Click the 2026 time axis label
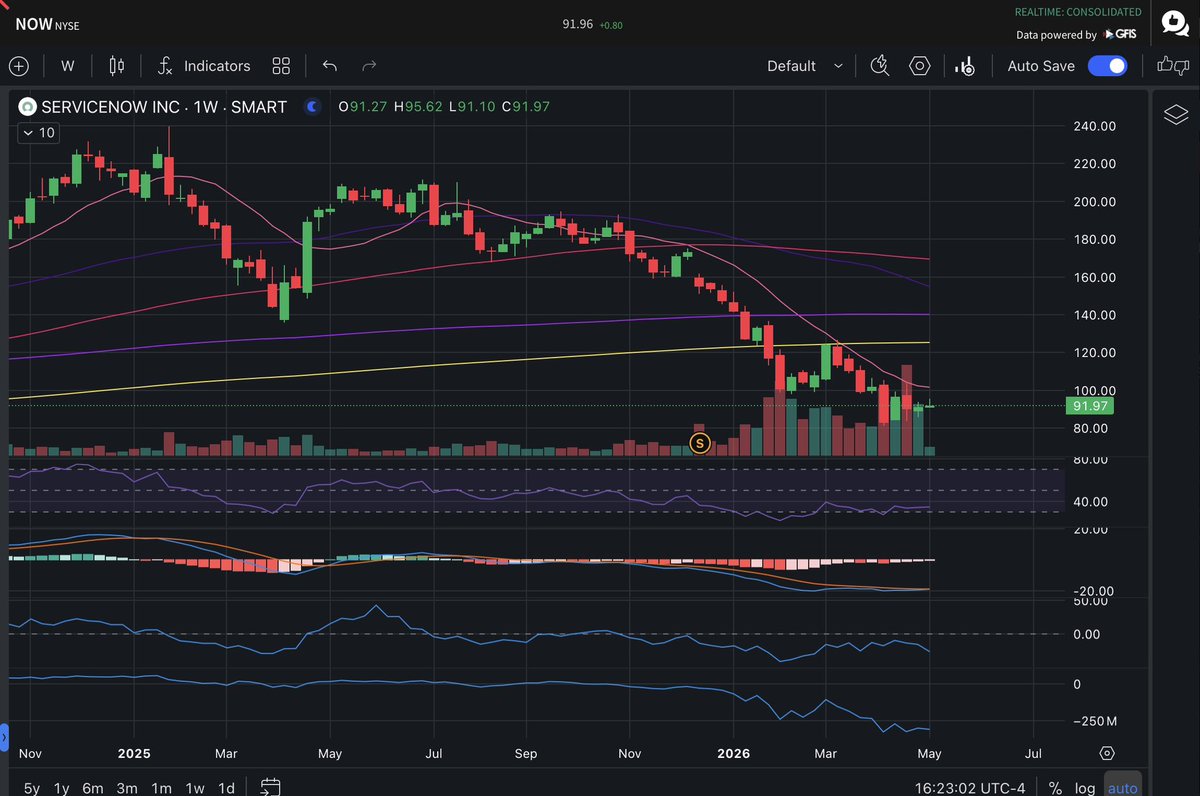 tap(732, 753)
